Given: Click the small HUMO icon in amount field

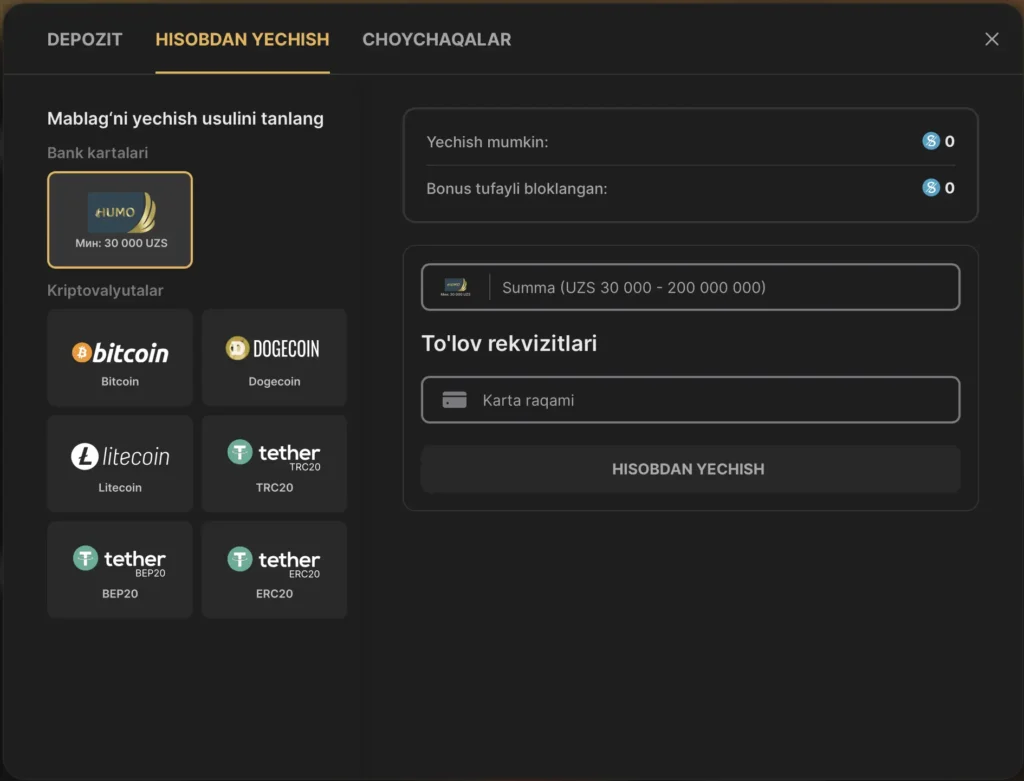Looking at the screenshot, I should click(455, 287).
